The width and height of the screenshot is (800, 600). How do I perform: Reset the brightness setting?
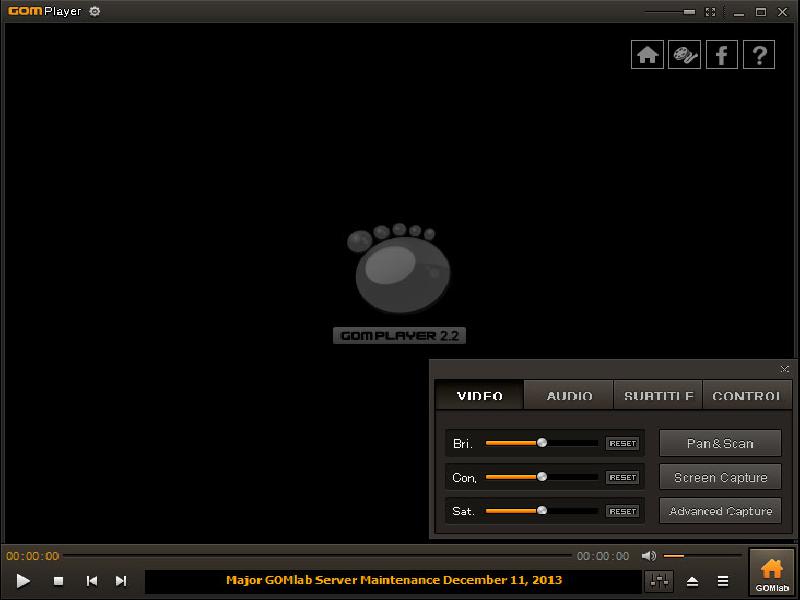coord(622,443)
